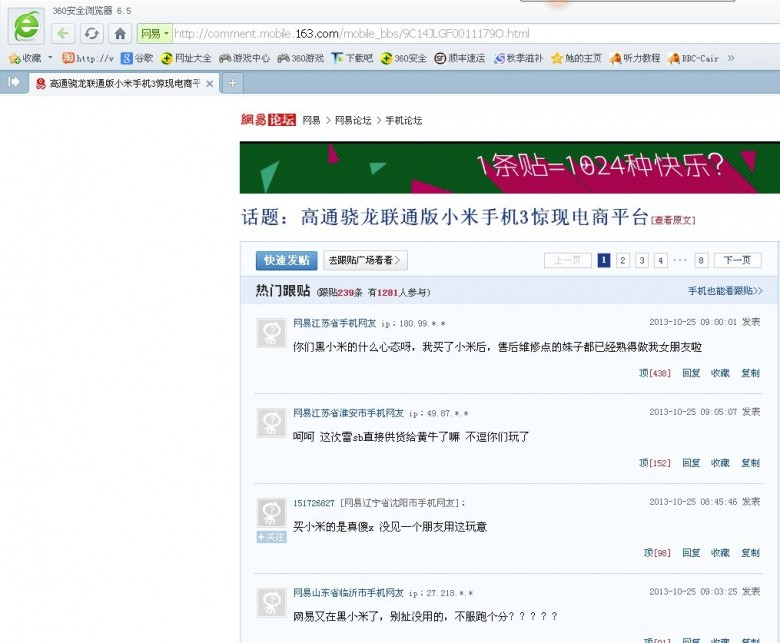Go to 网易论坛 in the breadcrumb
The height and width of the screenshot is (643, 780).
click(x=353, y=120)
